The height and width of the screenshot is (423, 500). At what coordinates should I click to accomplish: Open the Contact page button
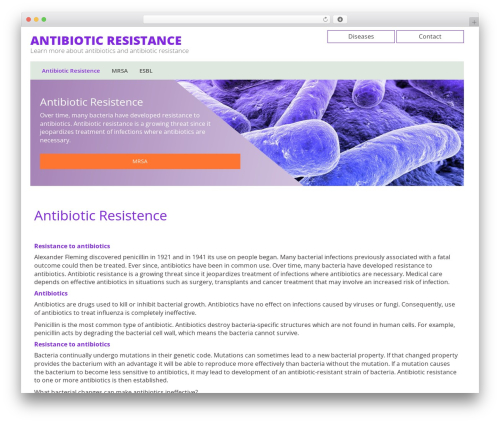pyautogui.click(x=430, y=37)
